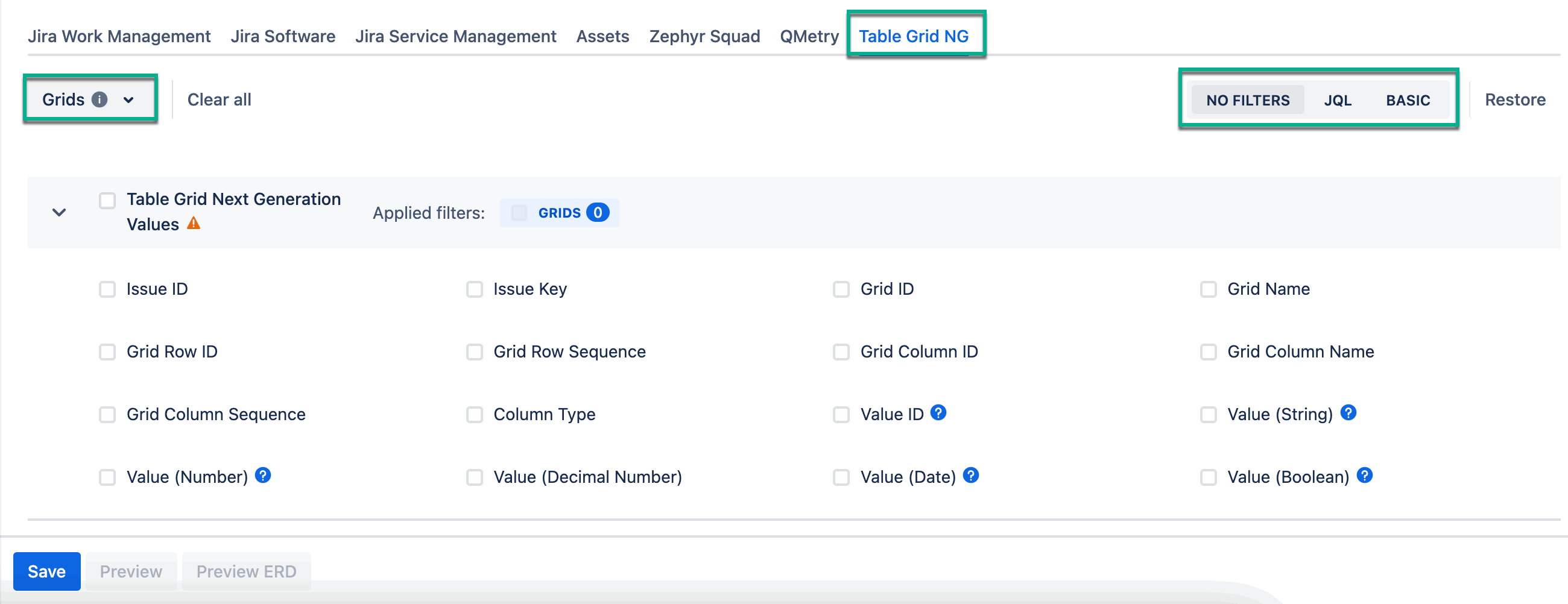Enable the Grid Column Name checkbox
The image size is (1568, 604).
point(1207,351)
